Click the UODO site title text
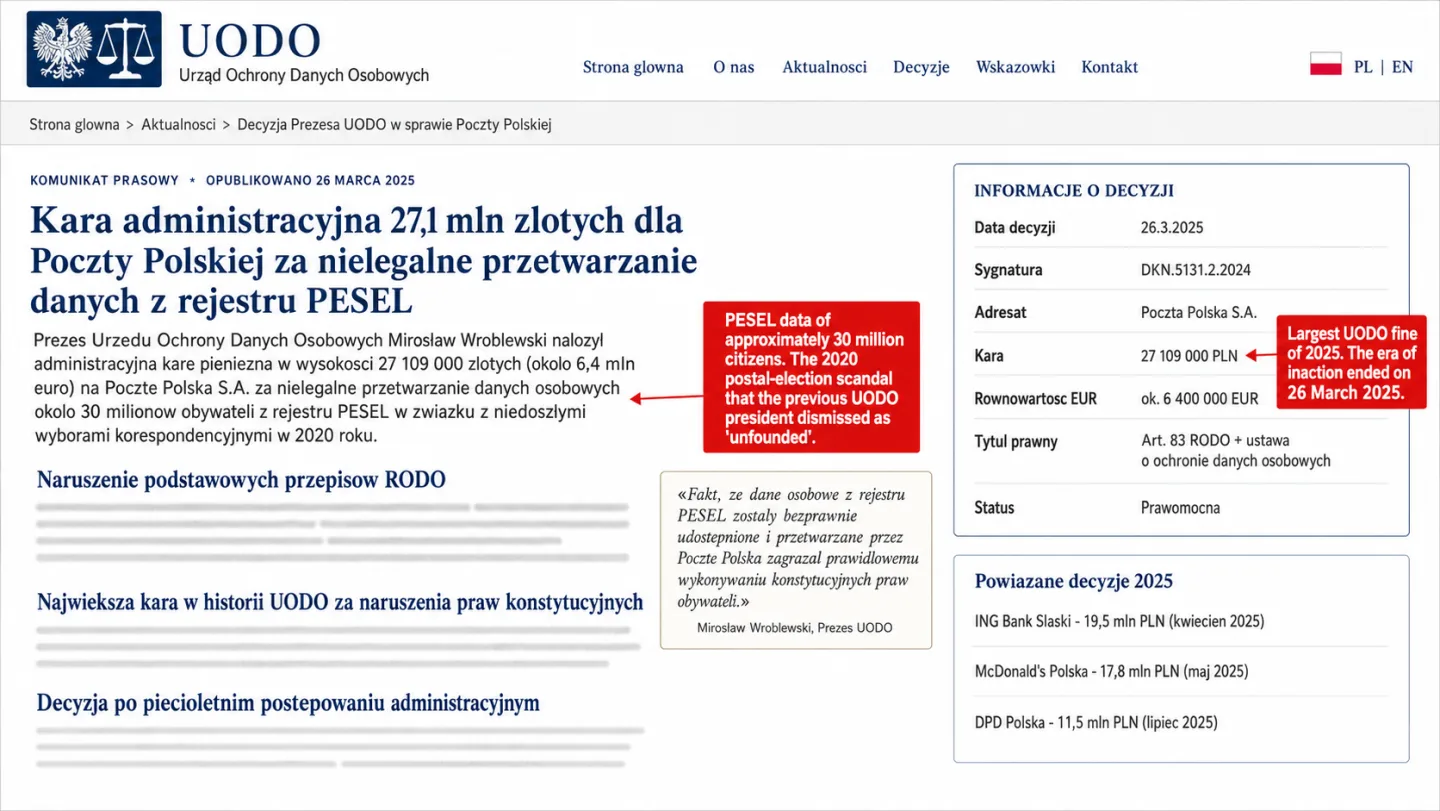This screenshot has width=1440, height=811. 250,41
